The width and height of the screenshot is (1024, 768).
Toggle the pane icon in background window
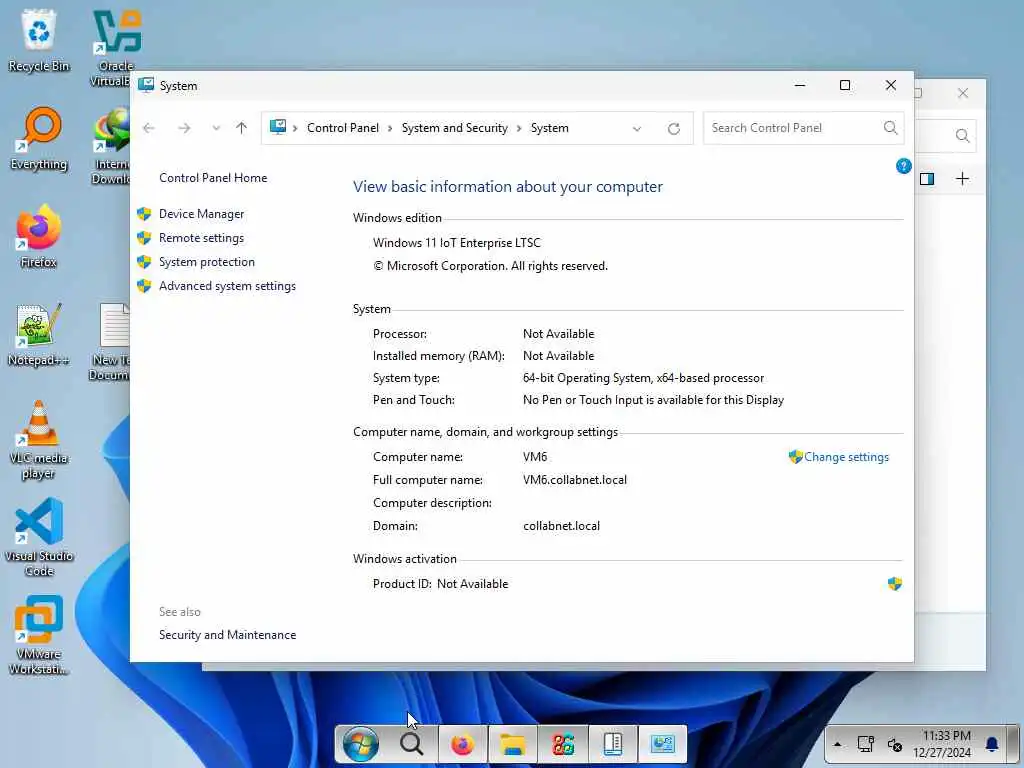pyautogui.click(x=927, y=179)
